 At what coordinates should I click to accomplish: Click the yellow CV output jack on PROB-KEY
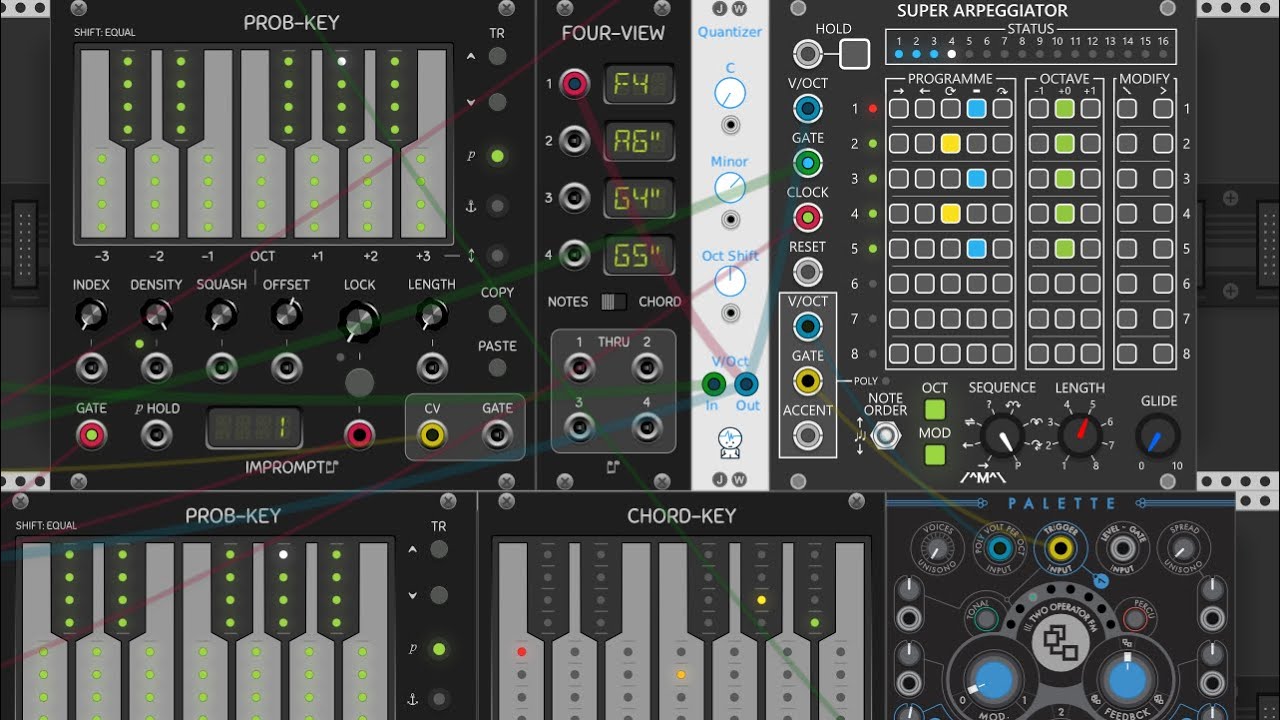pos(432,434)
